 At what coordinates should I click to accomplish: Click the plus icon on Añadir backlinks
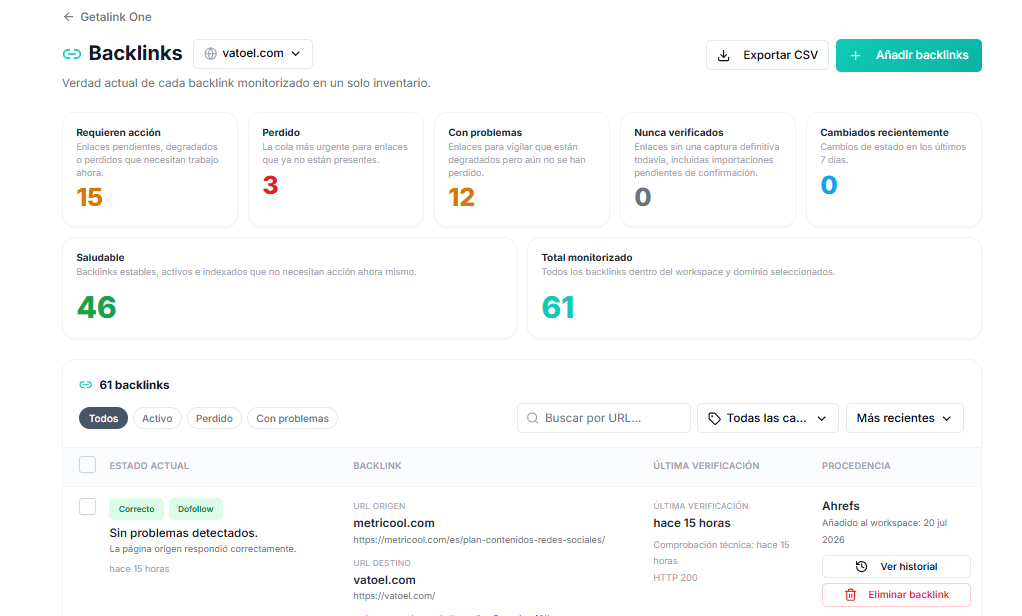click(856, 55)
